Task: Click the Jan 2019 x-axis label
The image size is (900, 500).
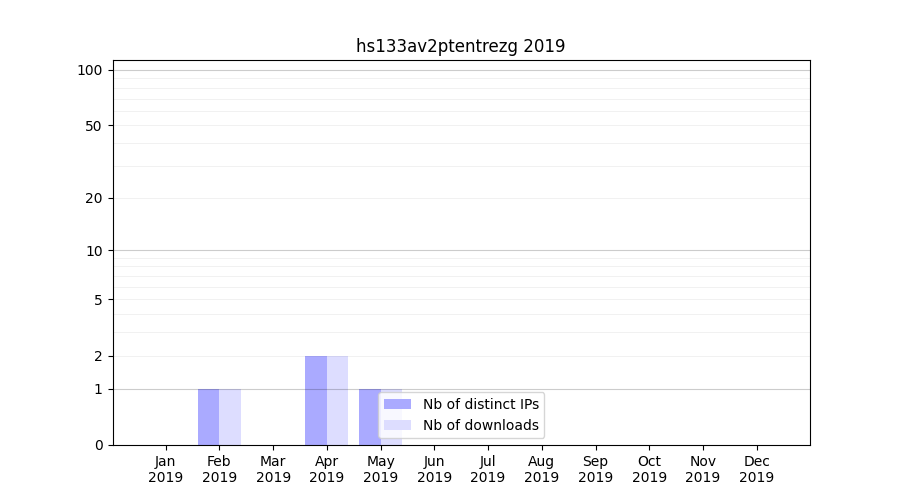Action: [x=165, y=469]
